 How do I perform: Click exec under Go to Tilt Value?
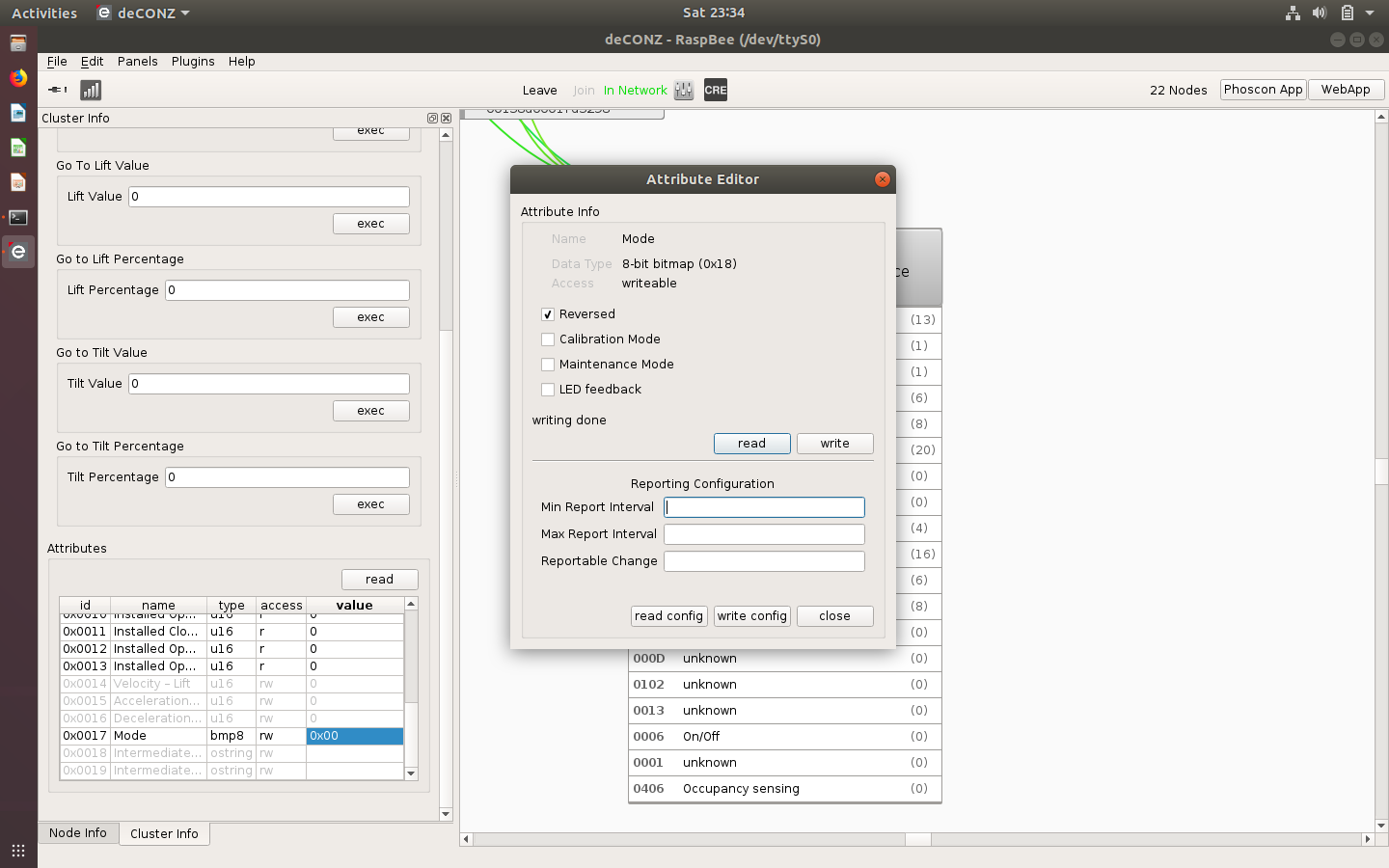370,411
